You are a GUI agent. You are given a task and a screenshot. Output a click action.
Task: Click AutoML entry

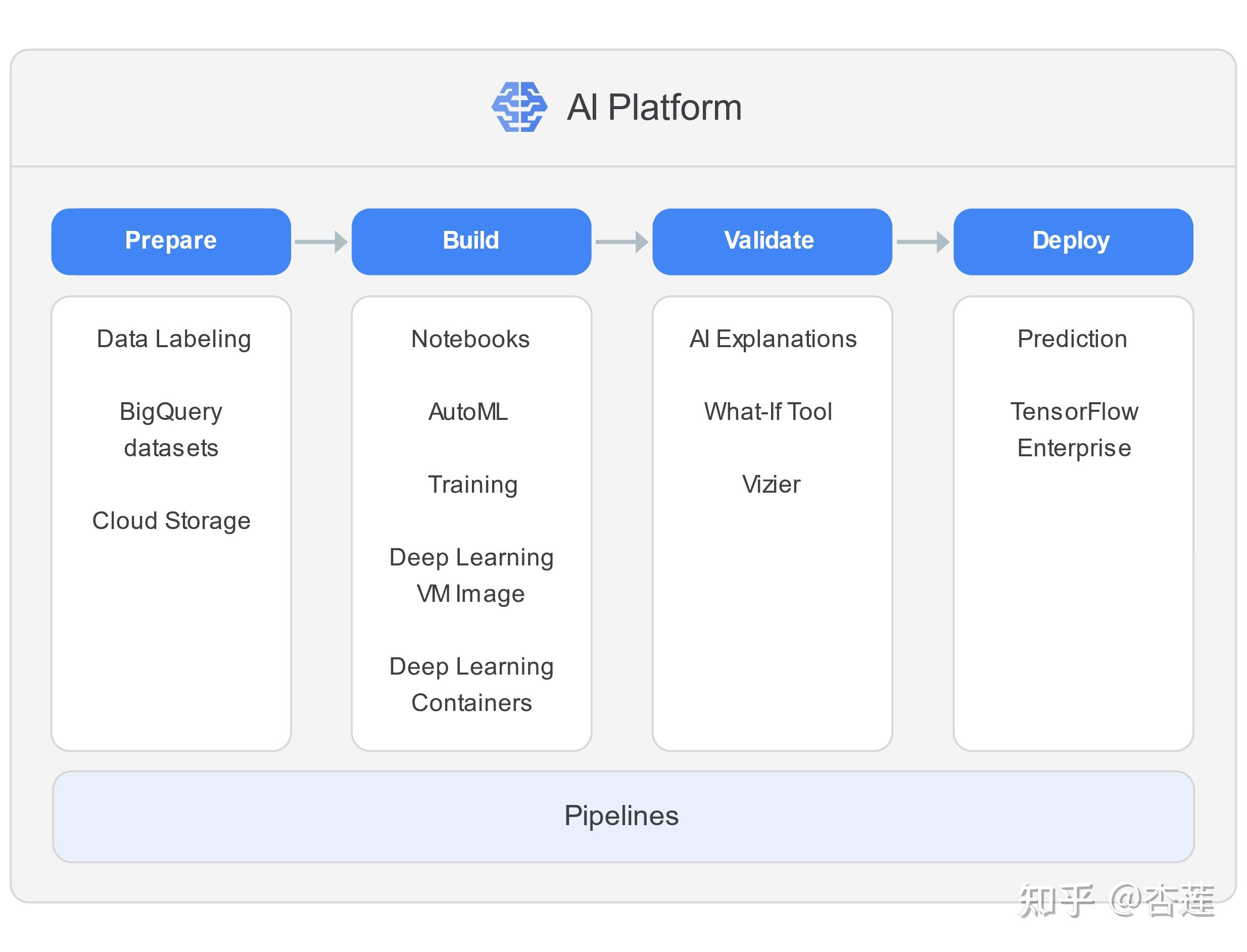point(468,412)
